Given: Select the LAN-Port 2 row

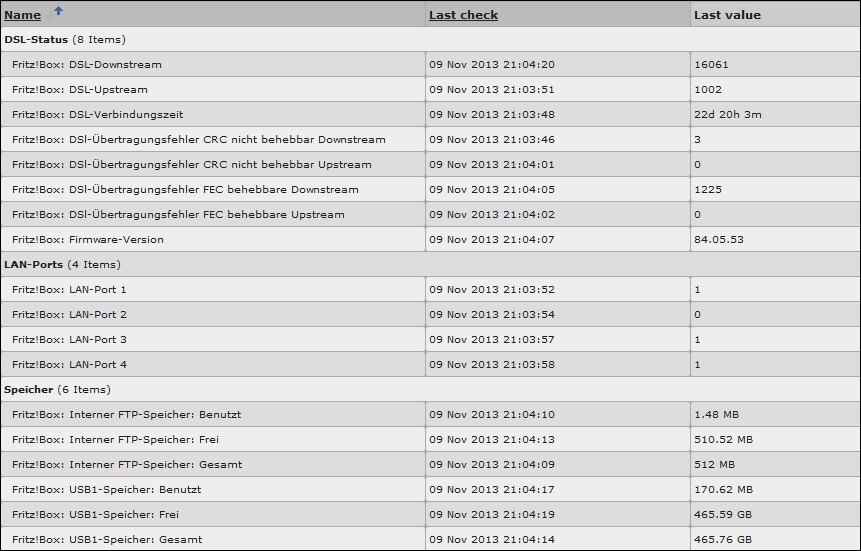Looking at the screenshot, I should [x=70, y=314].
